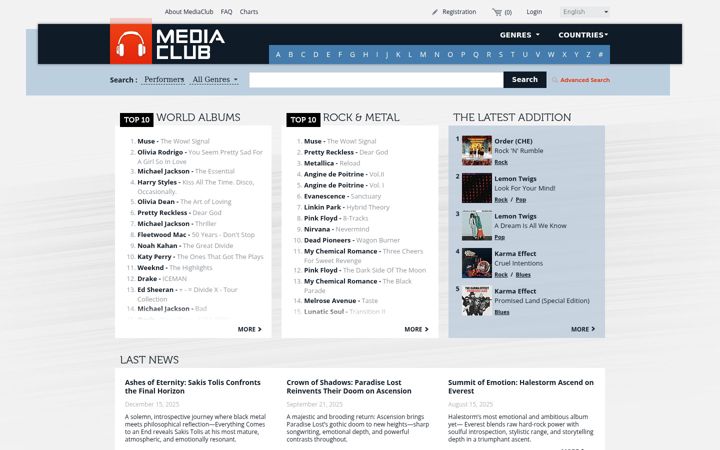Screen dimensions: 720x450
Task: Open Katy Perry album entry
Action: pyautogui.click(x=200, y=257)
